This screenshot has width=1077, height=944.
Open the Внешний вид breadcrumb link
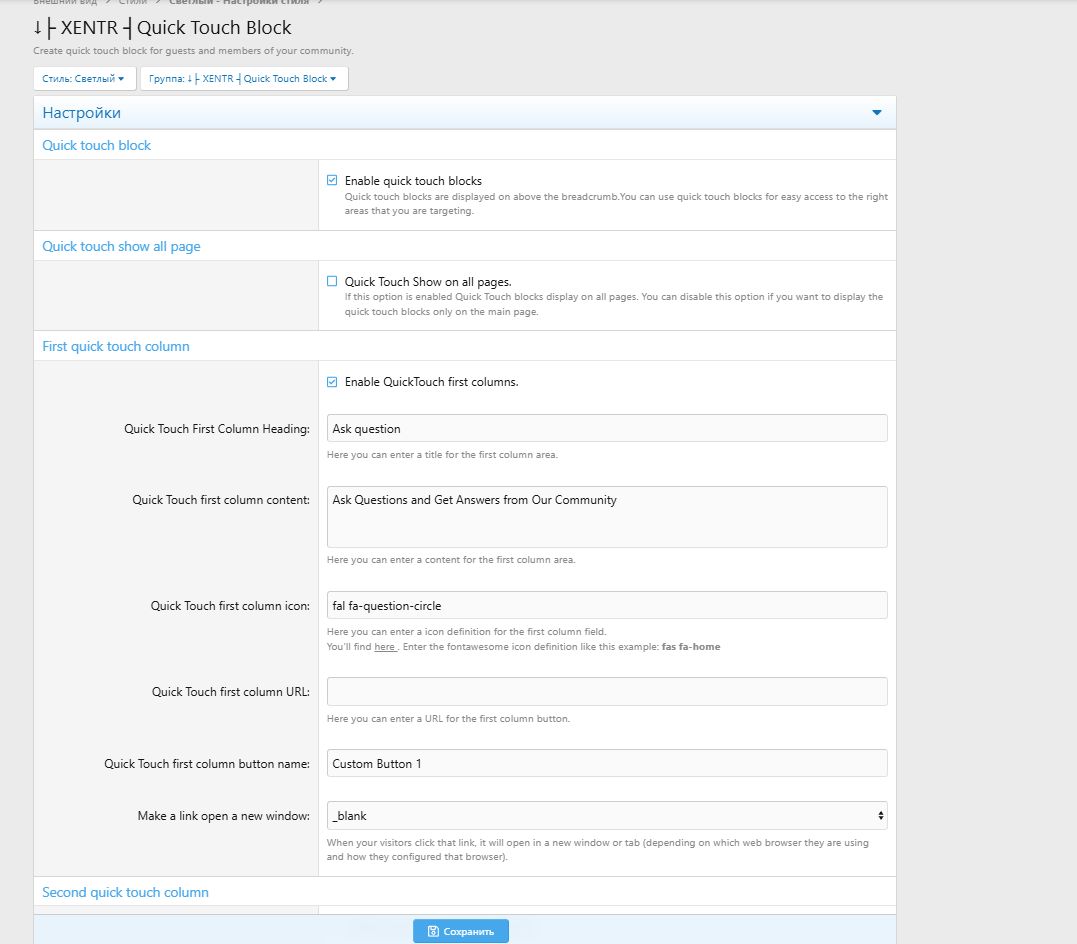coord(65,3)
